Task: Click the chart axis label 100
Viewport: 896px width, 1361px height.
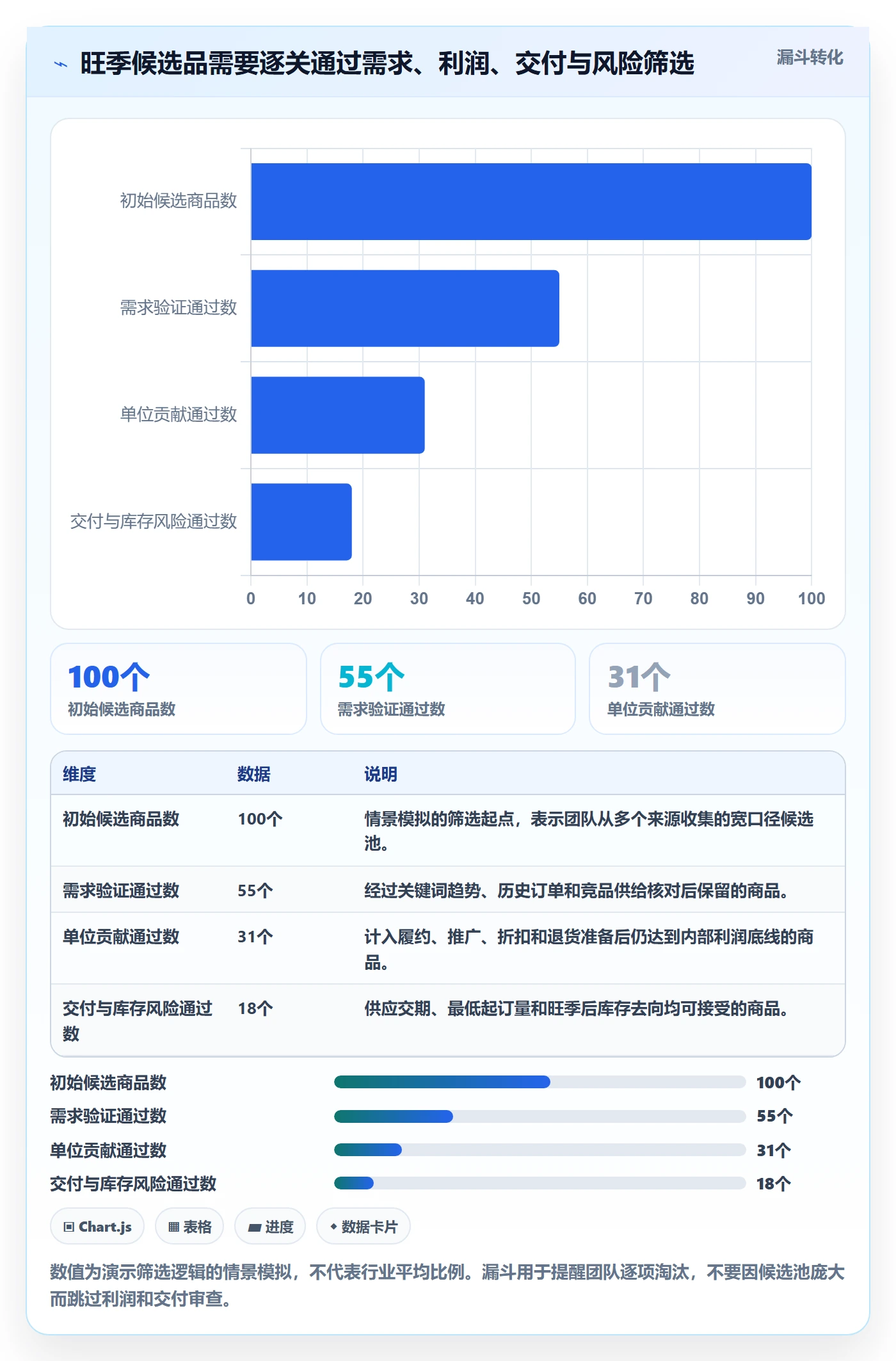Action: [812, 599]
